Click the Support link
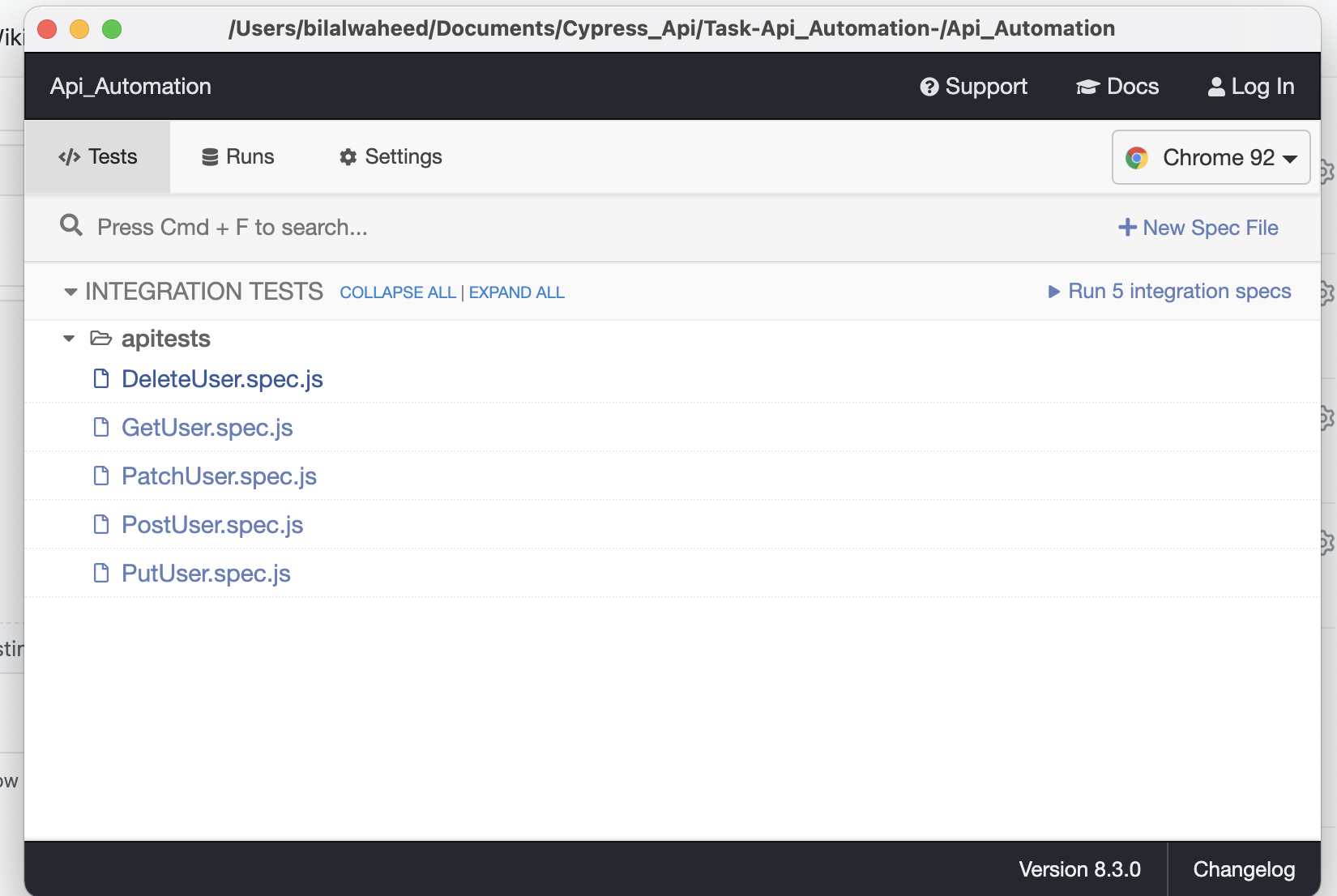 973,87
